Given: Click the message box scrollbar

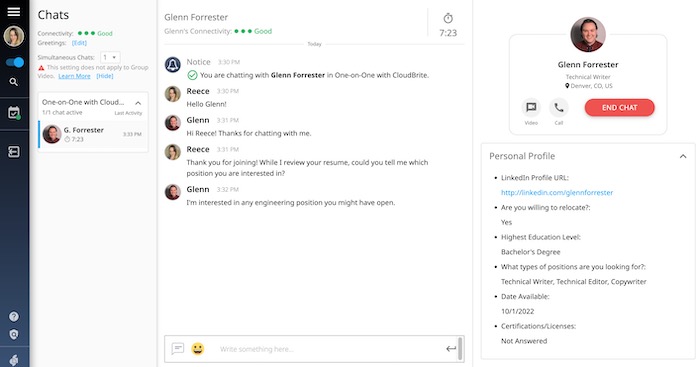Looking at the screenshot, I should (x=460, y=349).
